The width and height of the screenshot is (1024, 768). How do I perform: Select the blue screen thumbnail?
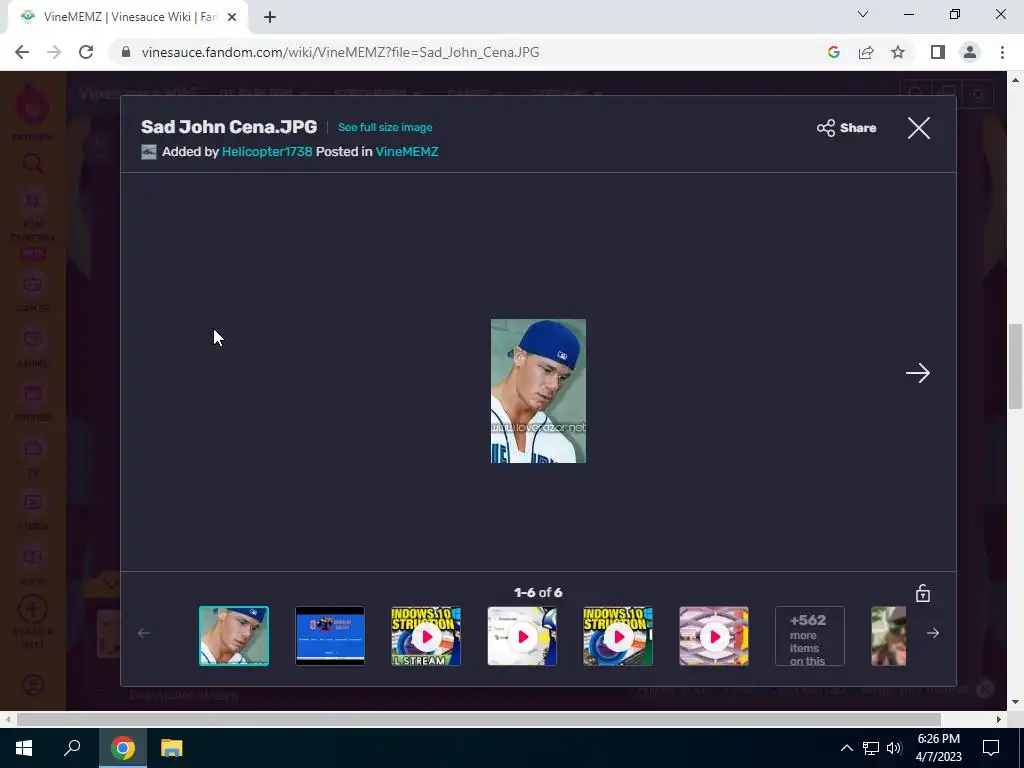tap(330, 636)
